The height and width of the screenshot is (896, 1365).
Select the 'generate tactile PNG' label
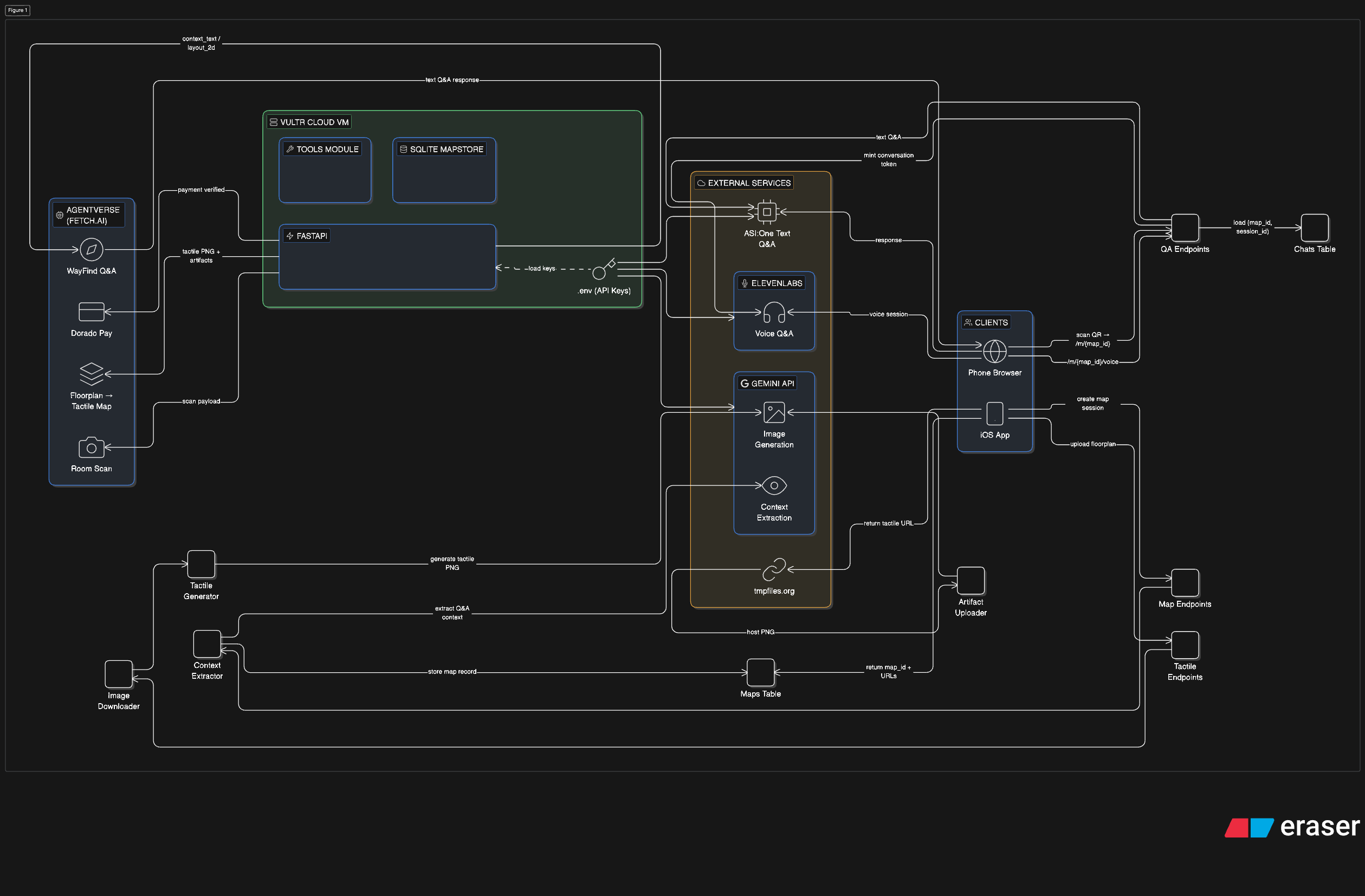tap(452, 563)
